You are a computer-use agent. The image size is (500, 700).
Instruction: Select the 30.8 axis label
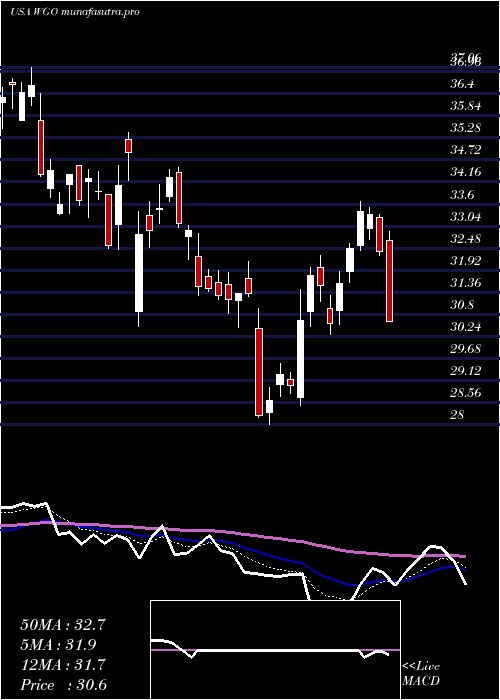coord(462,304)
